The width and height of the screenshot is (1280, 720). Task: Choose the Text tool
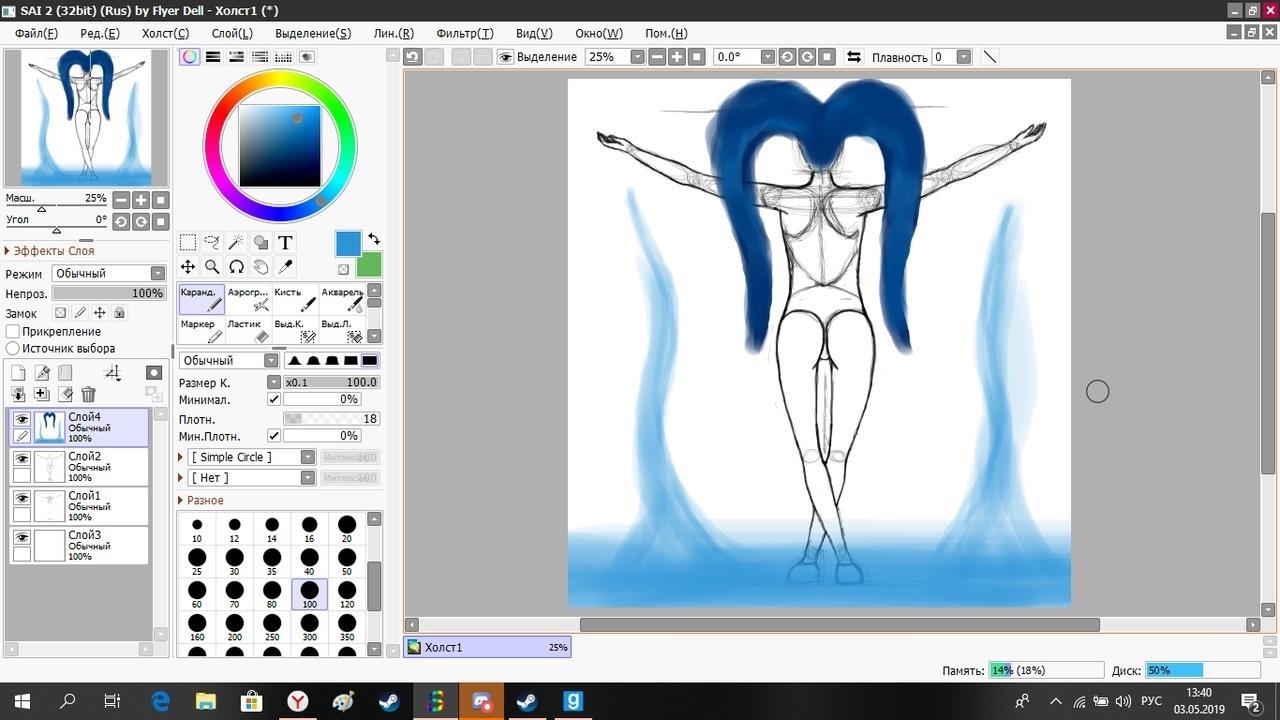285,242
